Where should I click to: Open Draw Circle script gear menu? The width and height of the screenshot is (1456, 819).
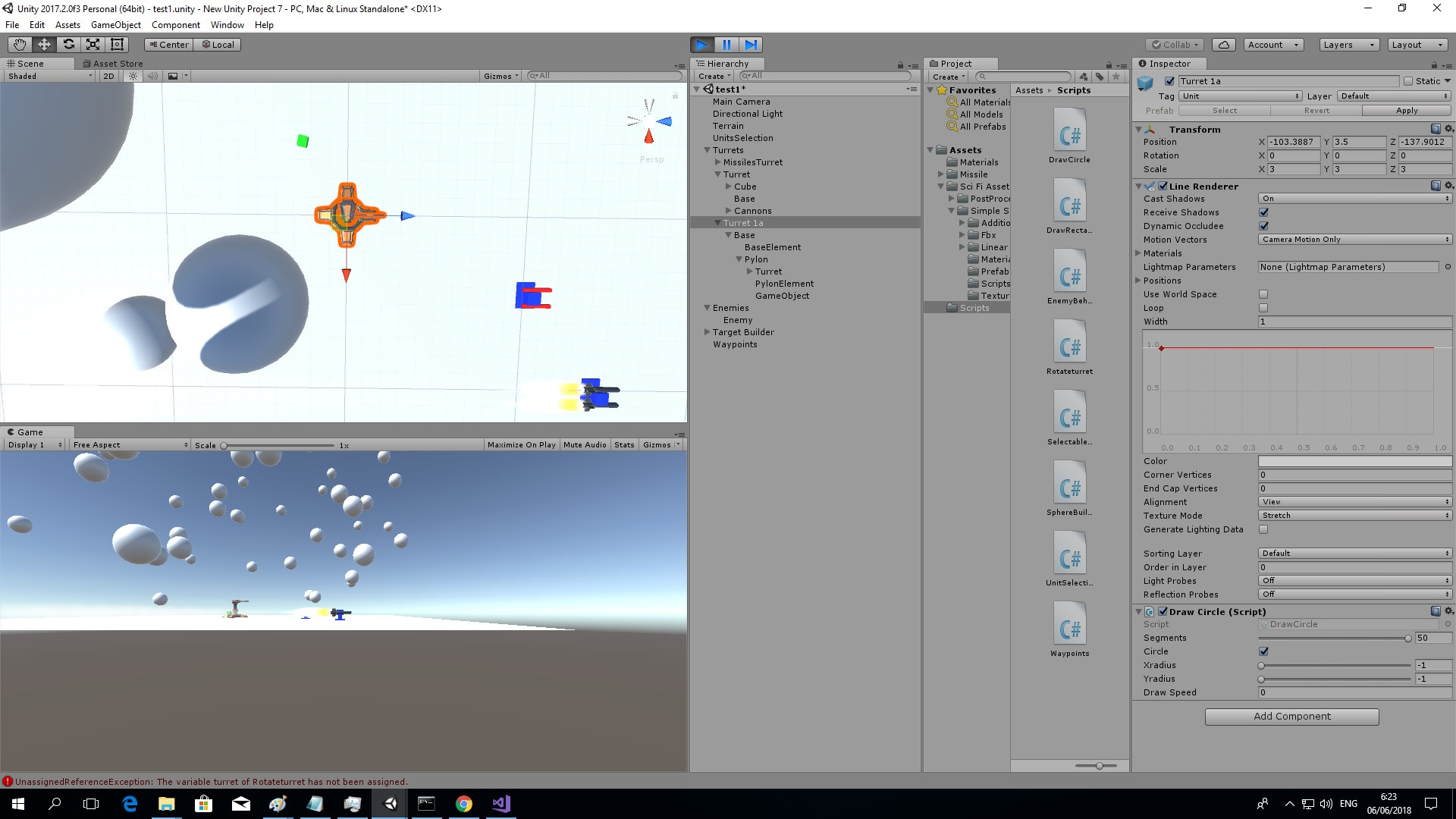1448,611
